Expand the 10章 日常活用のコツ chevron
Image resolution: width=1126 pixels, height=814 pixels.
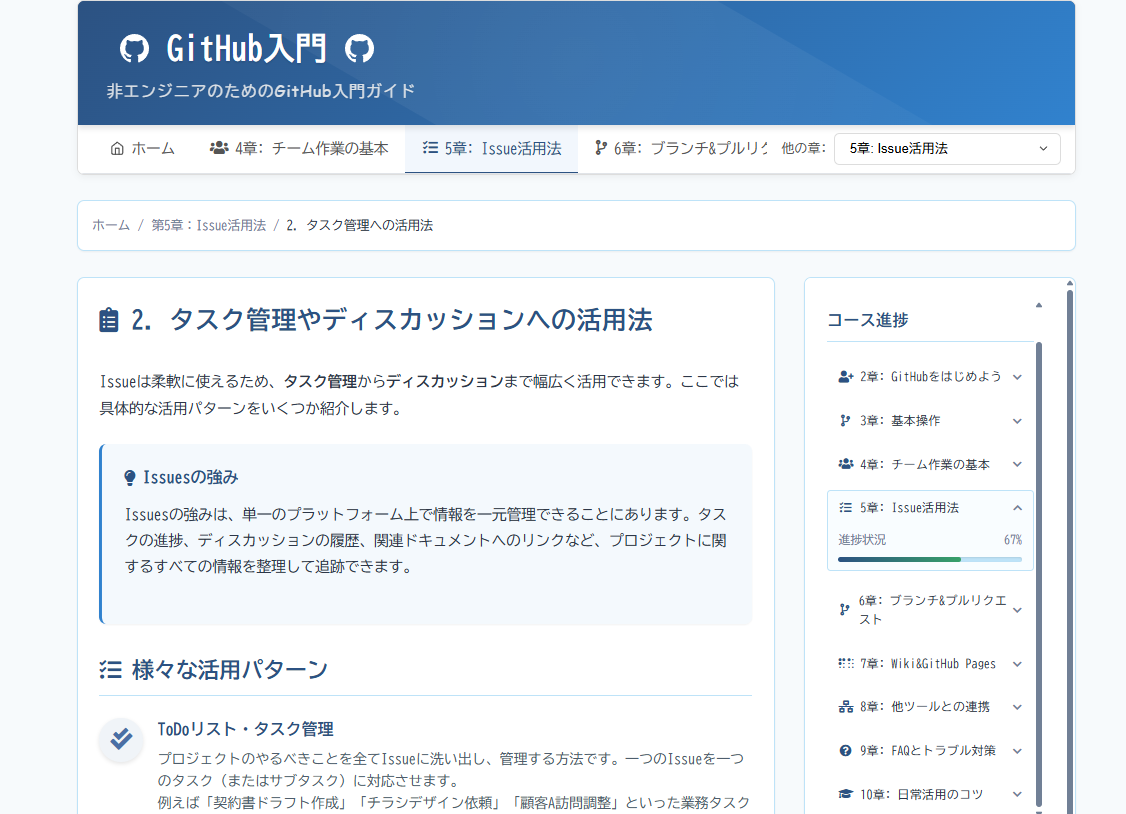tap(1018, 795)
